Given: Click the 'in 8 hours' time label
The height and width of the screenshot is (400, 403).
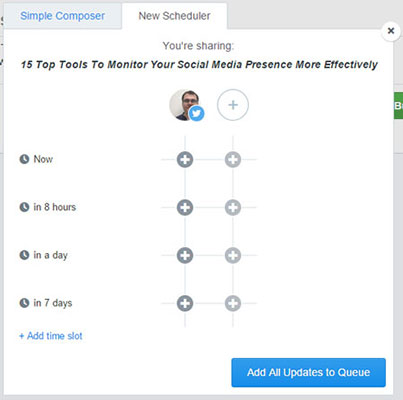Looking at the screenshot, I should pos(55,207).
